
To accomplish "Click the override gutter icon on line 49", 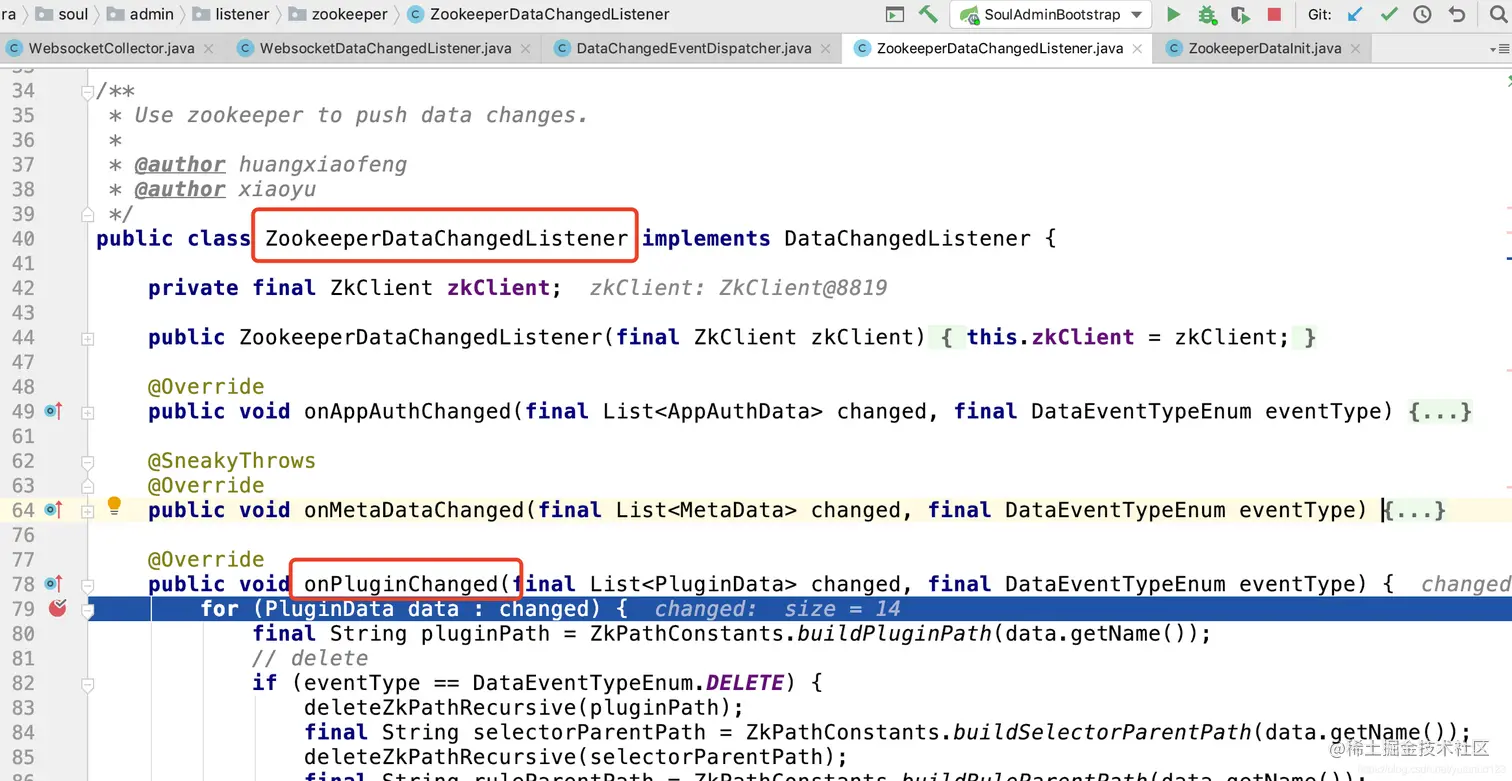I will [x=53, y=411].
